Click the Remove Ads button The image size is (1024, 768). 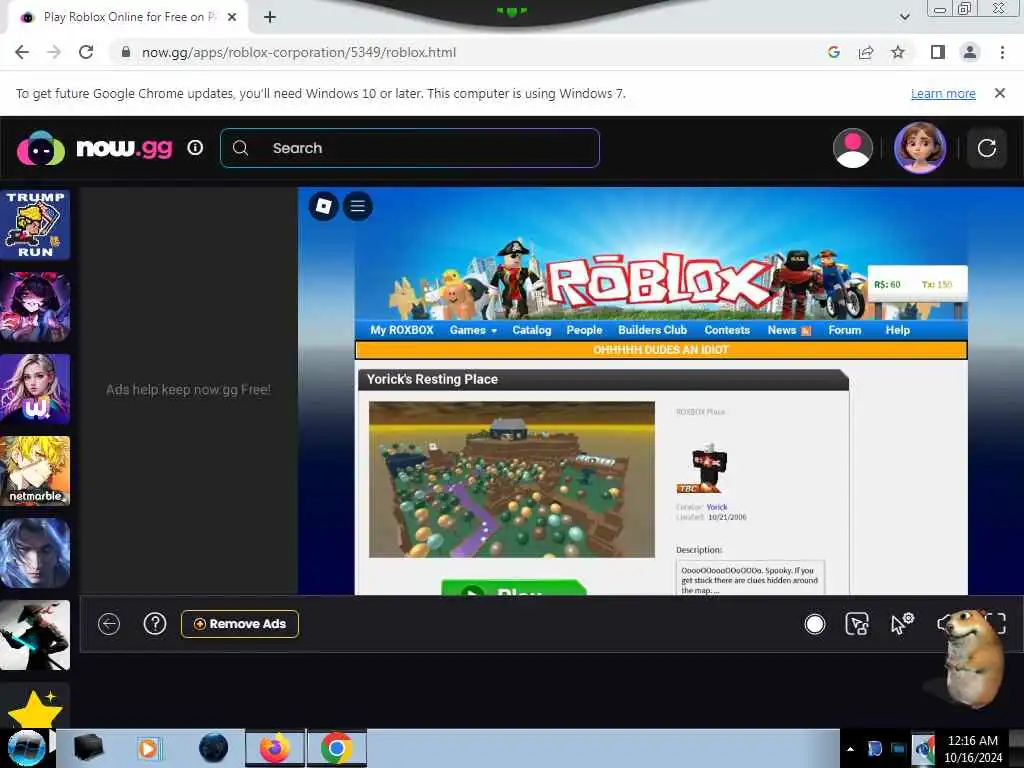(x=240, y=624)
